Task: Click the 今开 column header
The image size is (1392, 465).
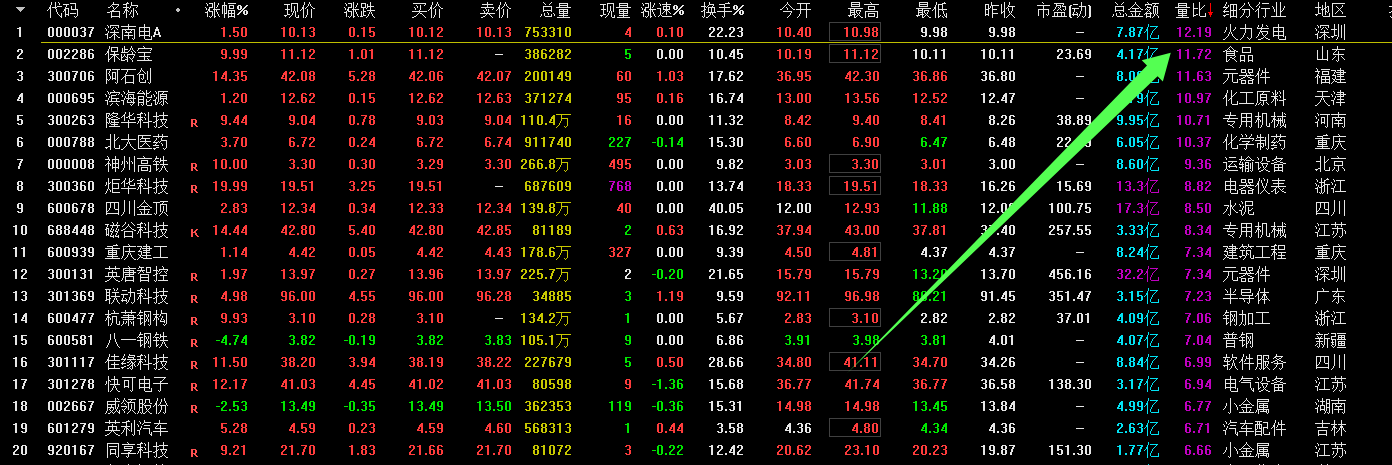Action: click(796, 11)
